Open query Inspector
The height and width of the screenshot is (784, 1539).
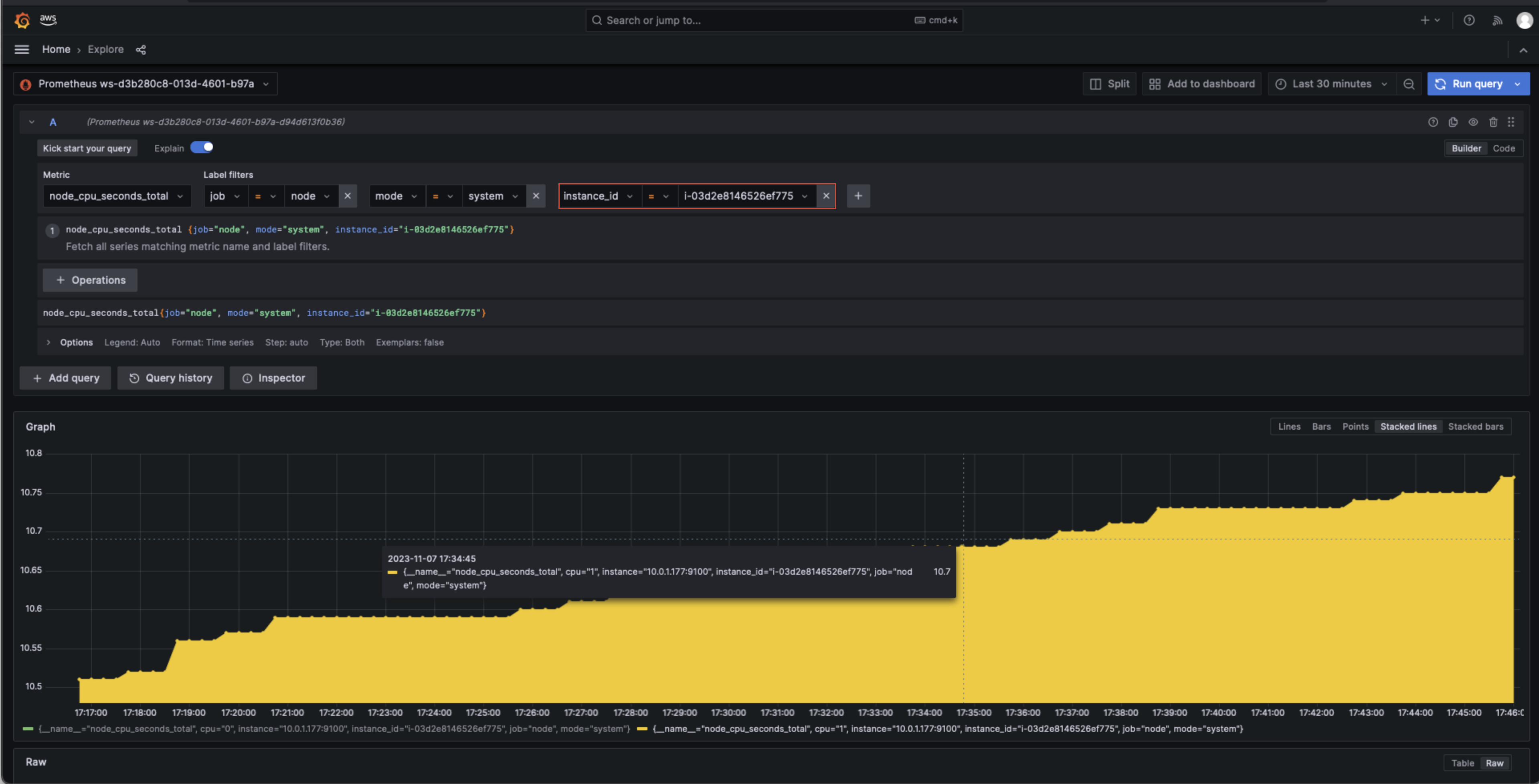click(x=273, y=378)
